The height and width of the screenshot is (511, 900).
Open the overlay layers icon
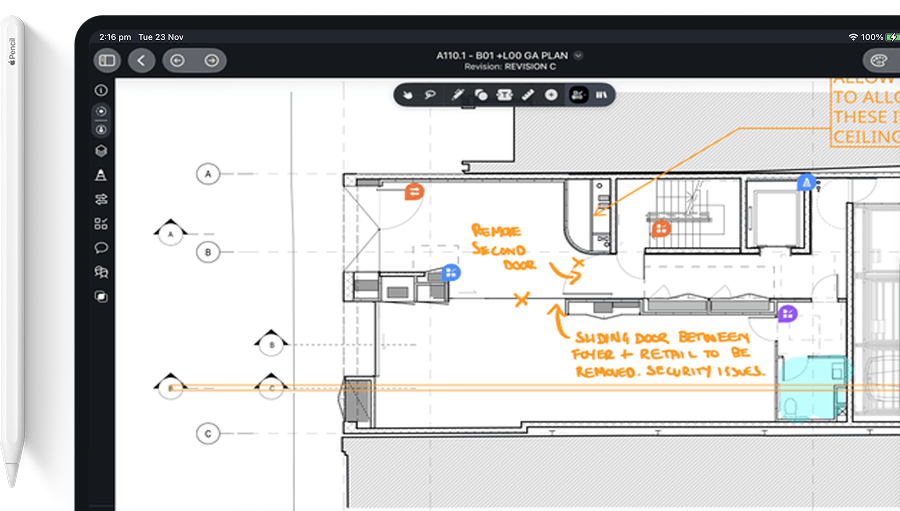click(101, 296)
